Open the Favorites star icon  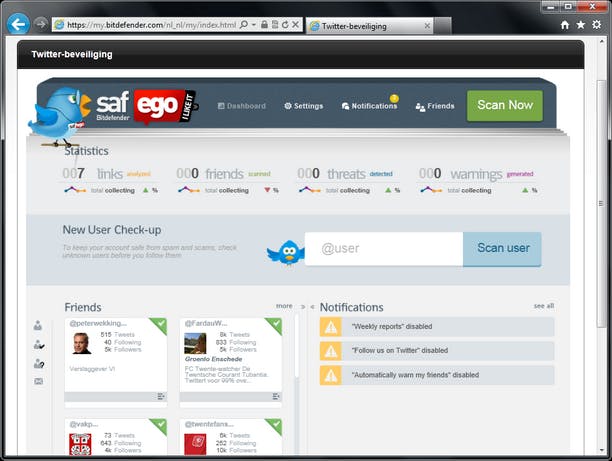click(x=580, y=25)
